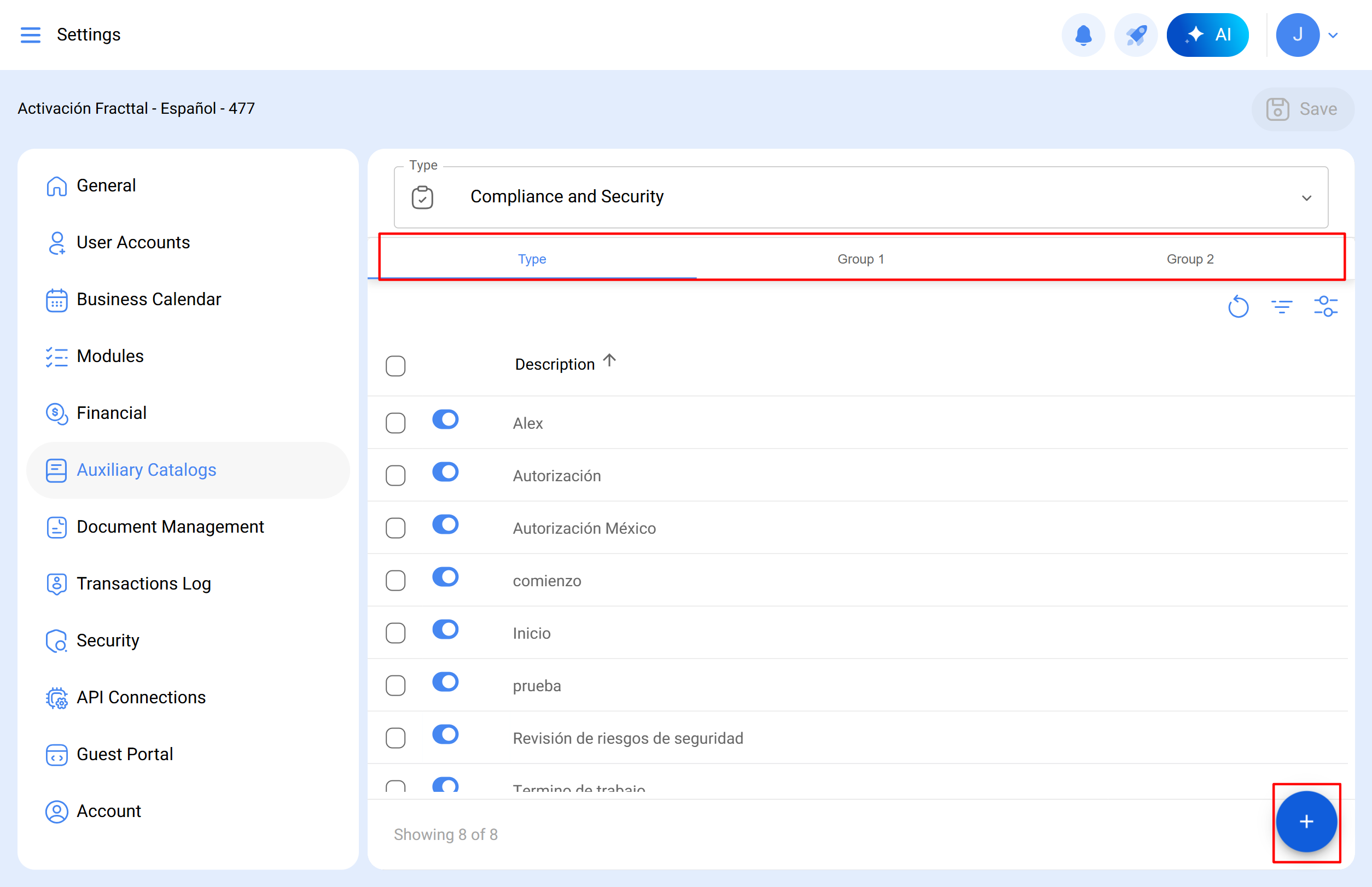Screen dimensions: 1372x887
Task: Disable the Inicio toggle
Action: point(445,629)
